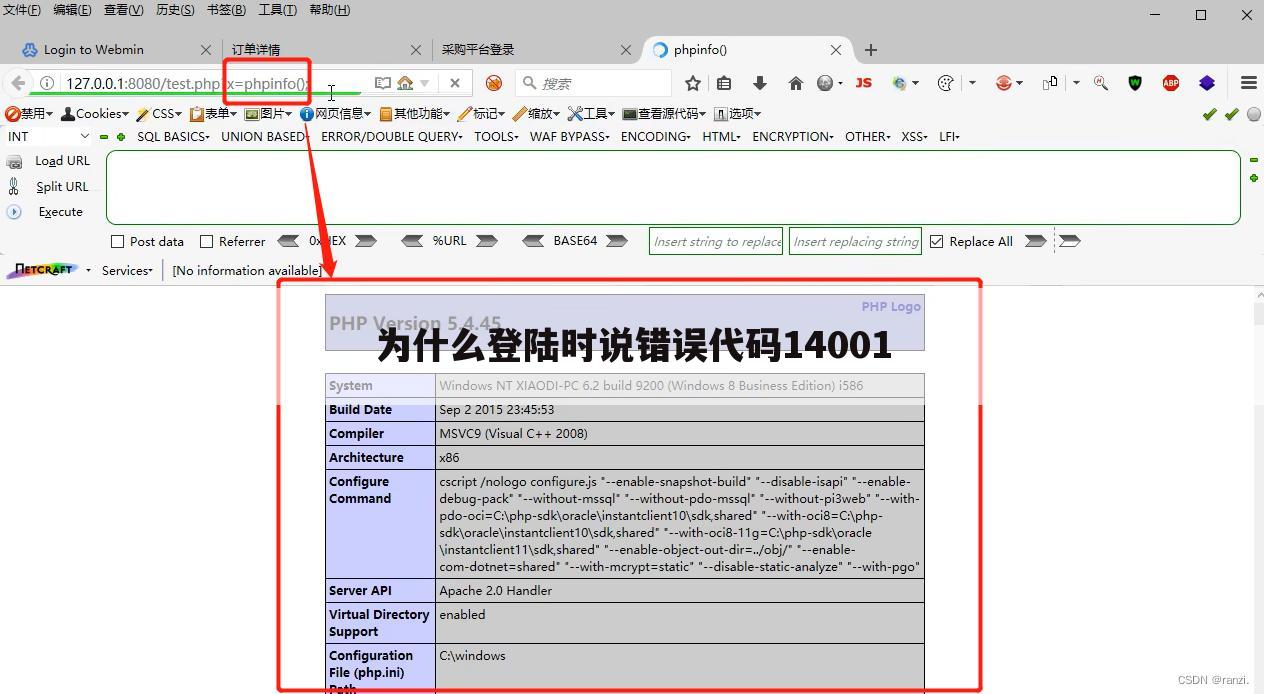
Task: Open the bookmarks library icon
Action: click(x=724, y=83)
